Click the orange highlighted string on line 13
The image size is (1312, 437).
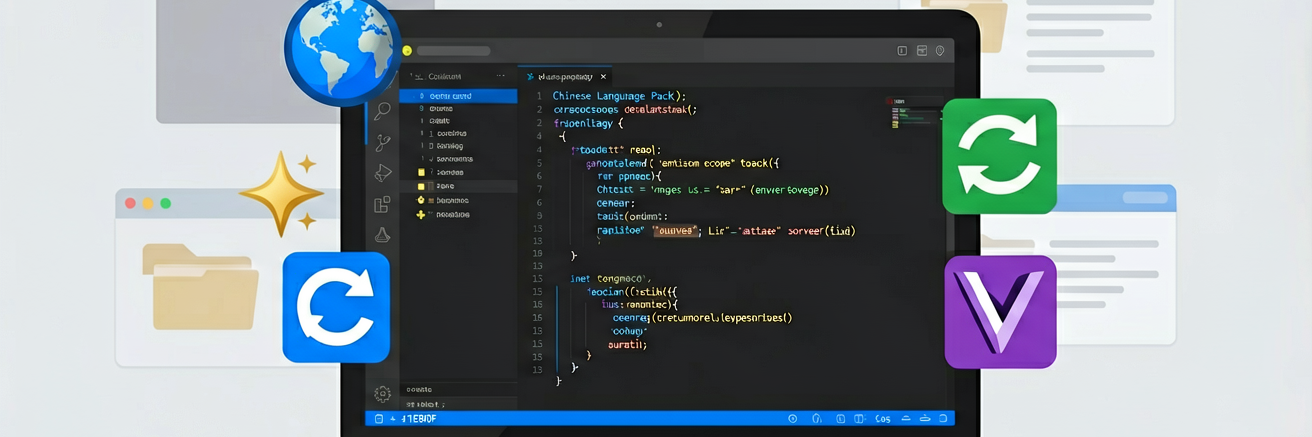point(674,230)
